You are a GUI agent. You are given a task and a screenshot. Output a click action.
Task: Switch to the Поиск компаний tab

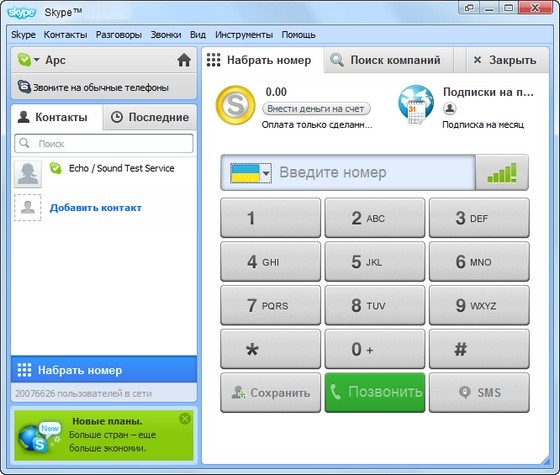pos(389,60)
